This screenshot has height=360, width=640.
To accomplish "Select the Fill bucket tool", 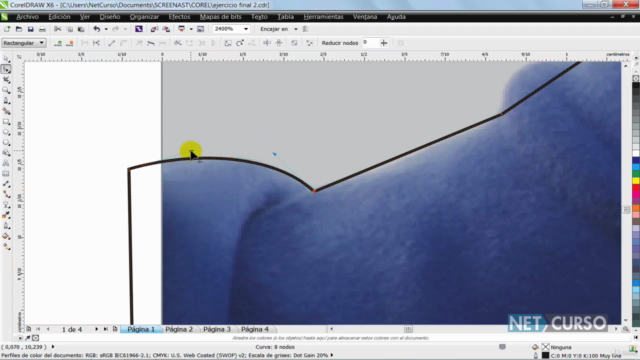I will (6, 236).
